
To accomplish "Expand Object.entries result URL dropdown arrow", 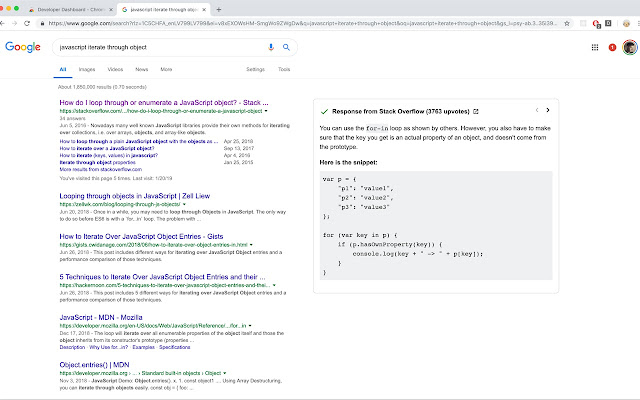I will (224, 373).
